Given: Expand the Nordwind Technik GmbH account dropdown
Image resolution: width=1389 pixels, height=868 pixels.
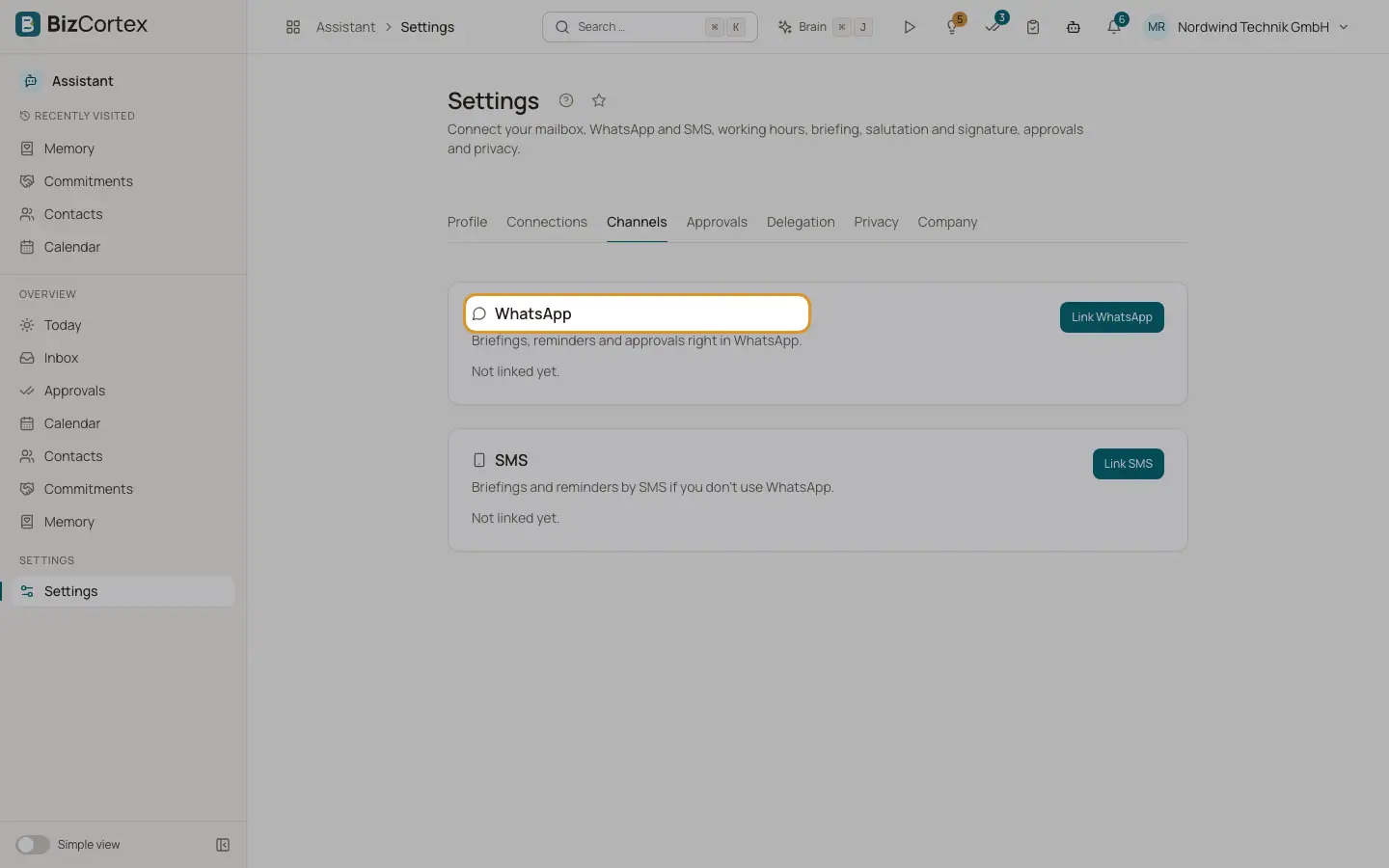Looking at the screenshot, I should [x=1263, y=27].
